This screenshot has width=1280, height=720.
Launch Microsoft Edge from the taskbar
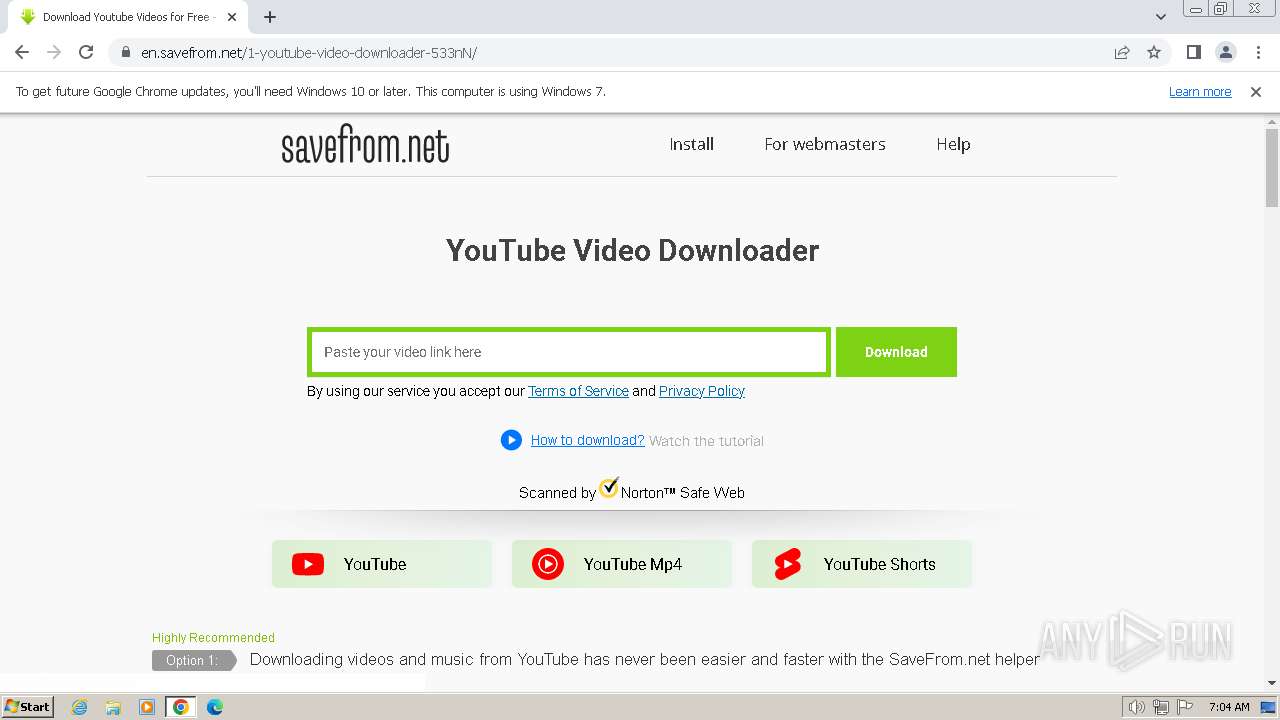(215, 707)
